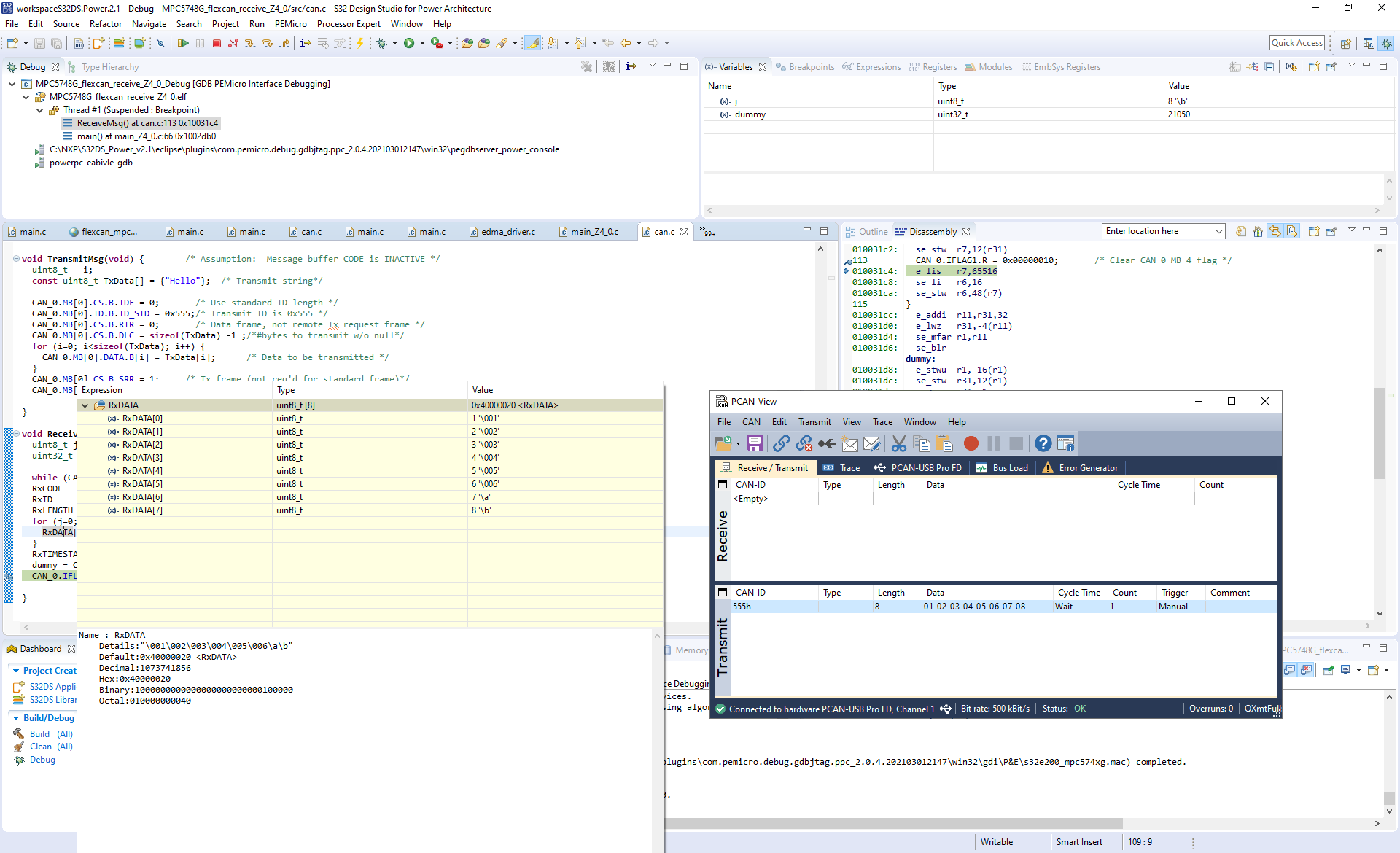Open the Enter location here dropdown

point(1218,232)
